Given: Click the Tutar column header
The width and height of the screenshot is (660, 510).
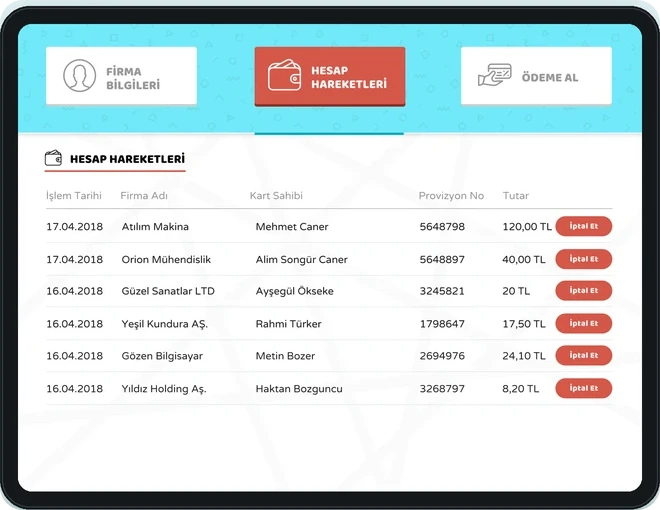Looking at the screenshot, I should pyautogui.click(x=516, y=196).
